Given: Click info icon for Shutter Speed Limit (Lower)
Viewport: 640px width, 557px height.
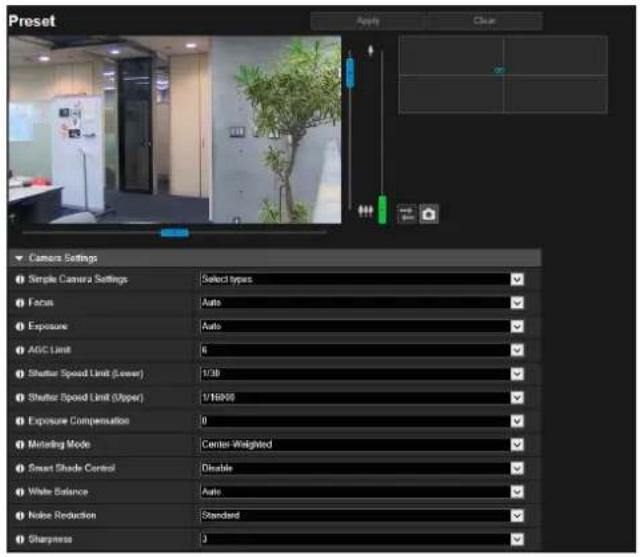Looking at the screenshot, I should 20,374.
